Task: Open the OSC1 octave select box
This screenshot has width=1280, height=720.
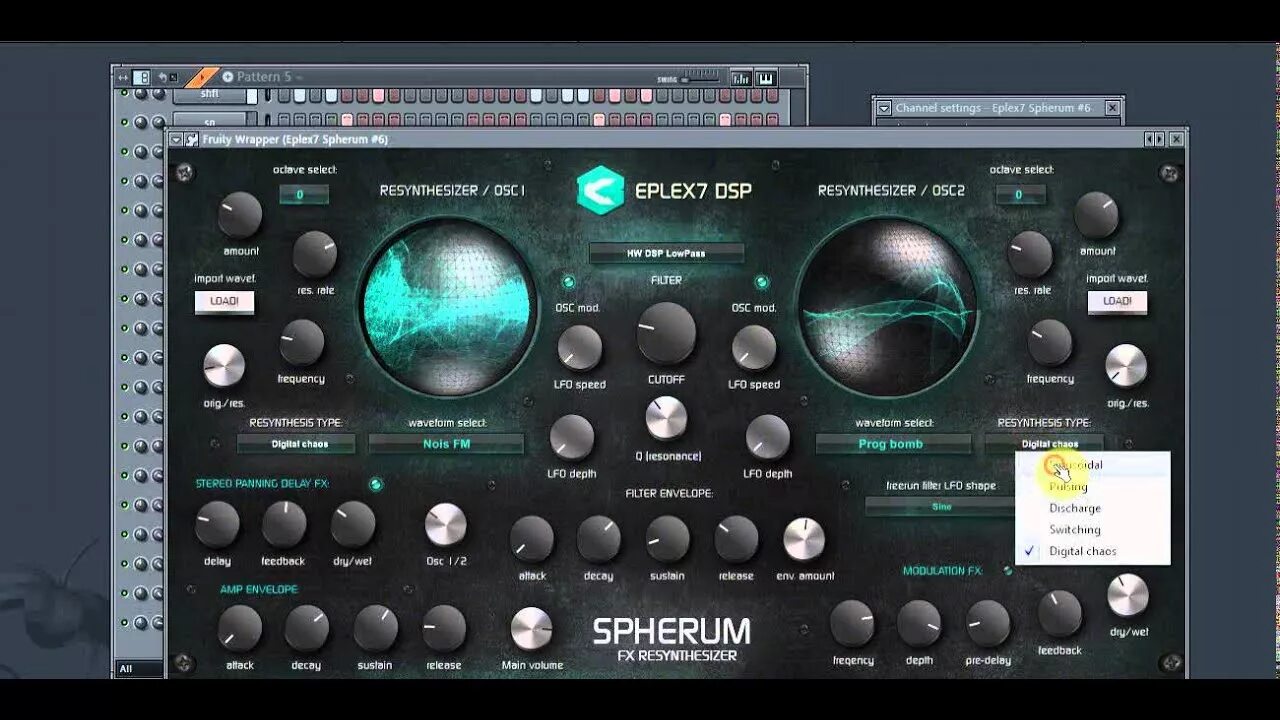Action: (304, 194)
